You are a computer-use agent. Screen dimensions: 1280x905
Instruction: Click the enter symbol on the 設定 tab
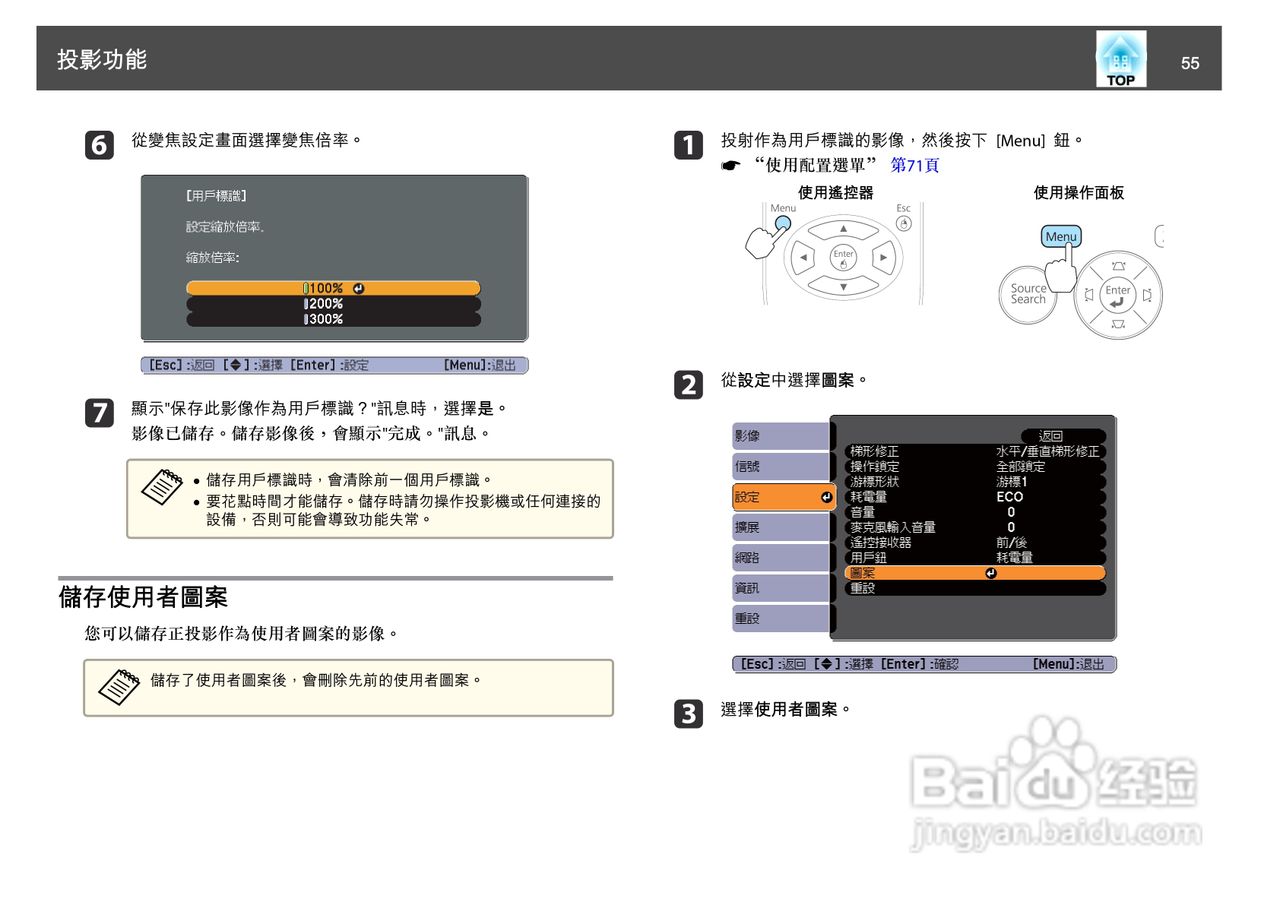click(x=826, y=497)
